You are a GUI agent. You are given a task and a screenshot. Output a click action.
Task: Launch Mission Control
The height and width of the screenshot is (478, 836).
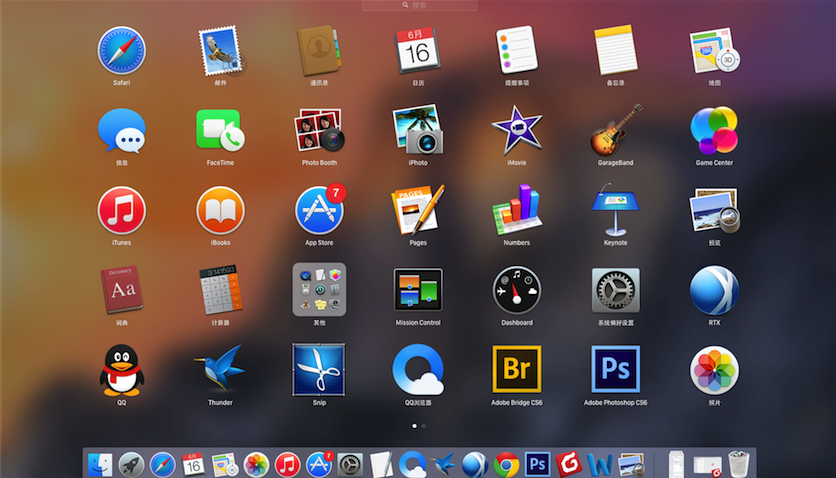pyautogui.click(x=418, y=290)
